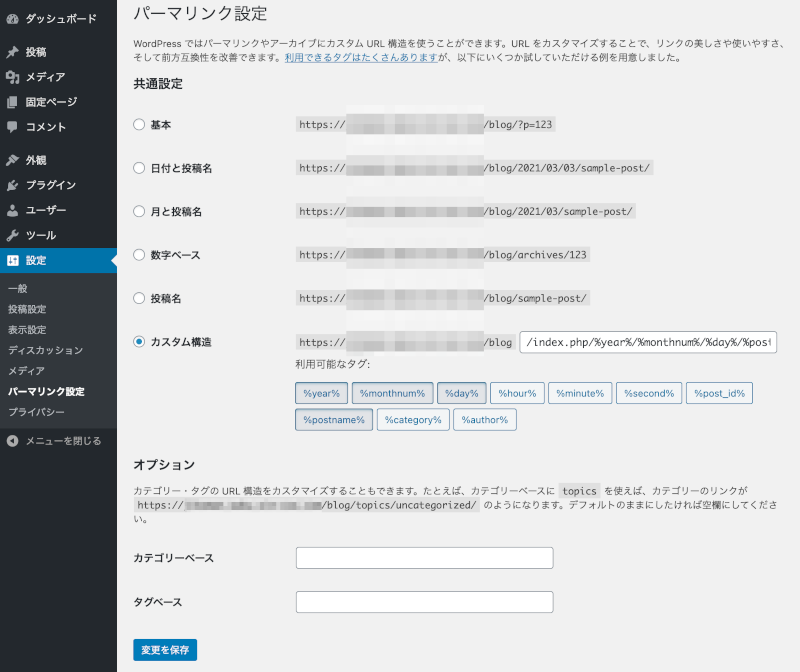Select the 基本 permalink radio option
Viewport: 800px width, 672px height.
(139, 125)
